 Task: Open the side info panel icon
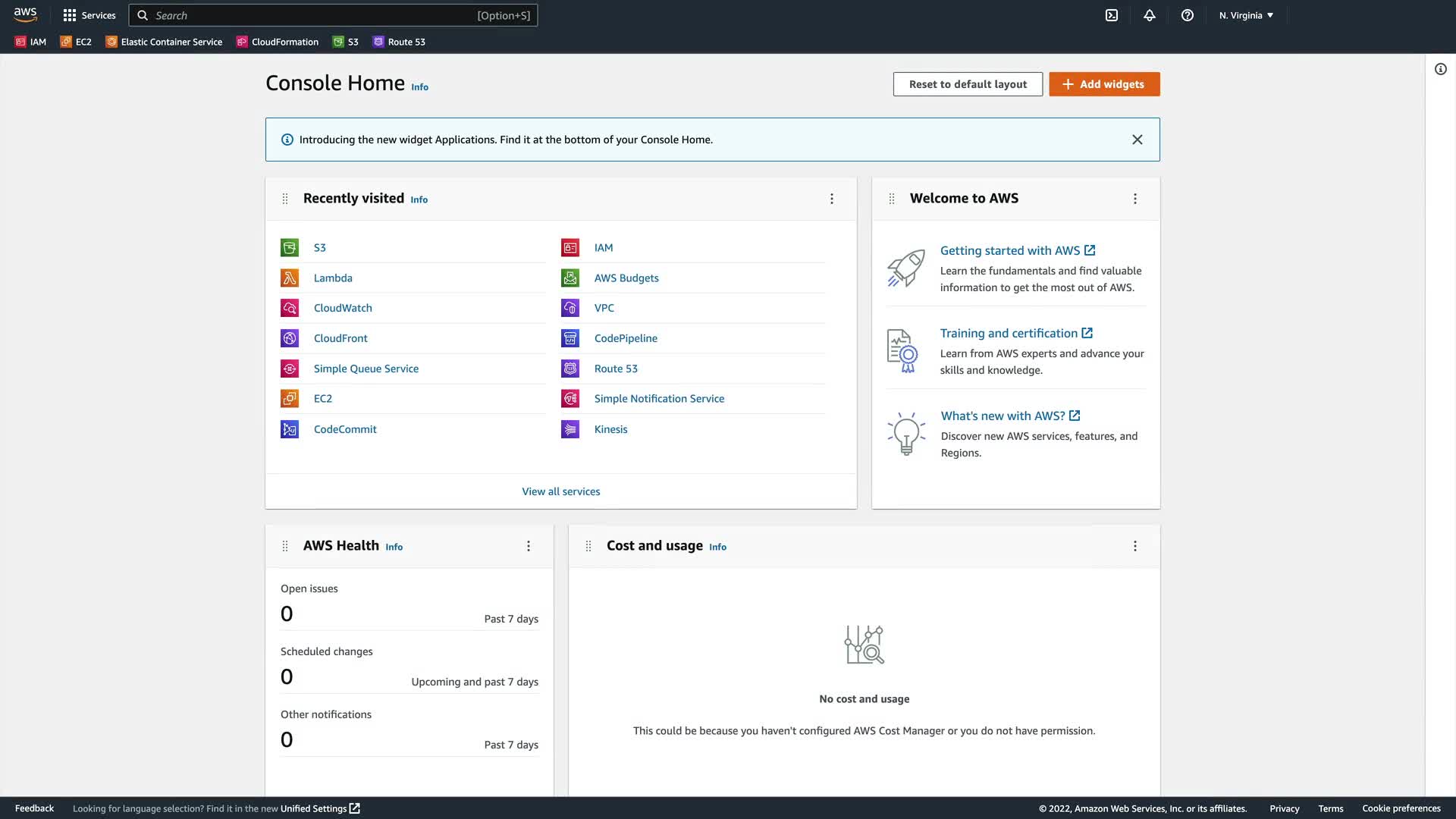[x=1441, y=69]
